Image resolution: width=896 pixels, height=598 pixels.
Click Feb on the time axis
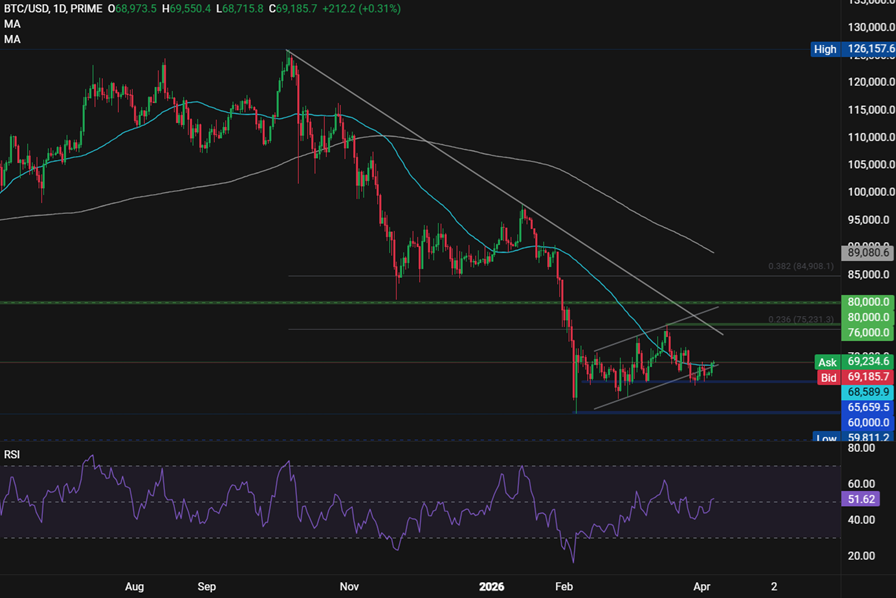click(x=563, y=587)
